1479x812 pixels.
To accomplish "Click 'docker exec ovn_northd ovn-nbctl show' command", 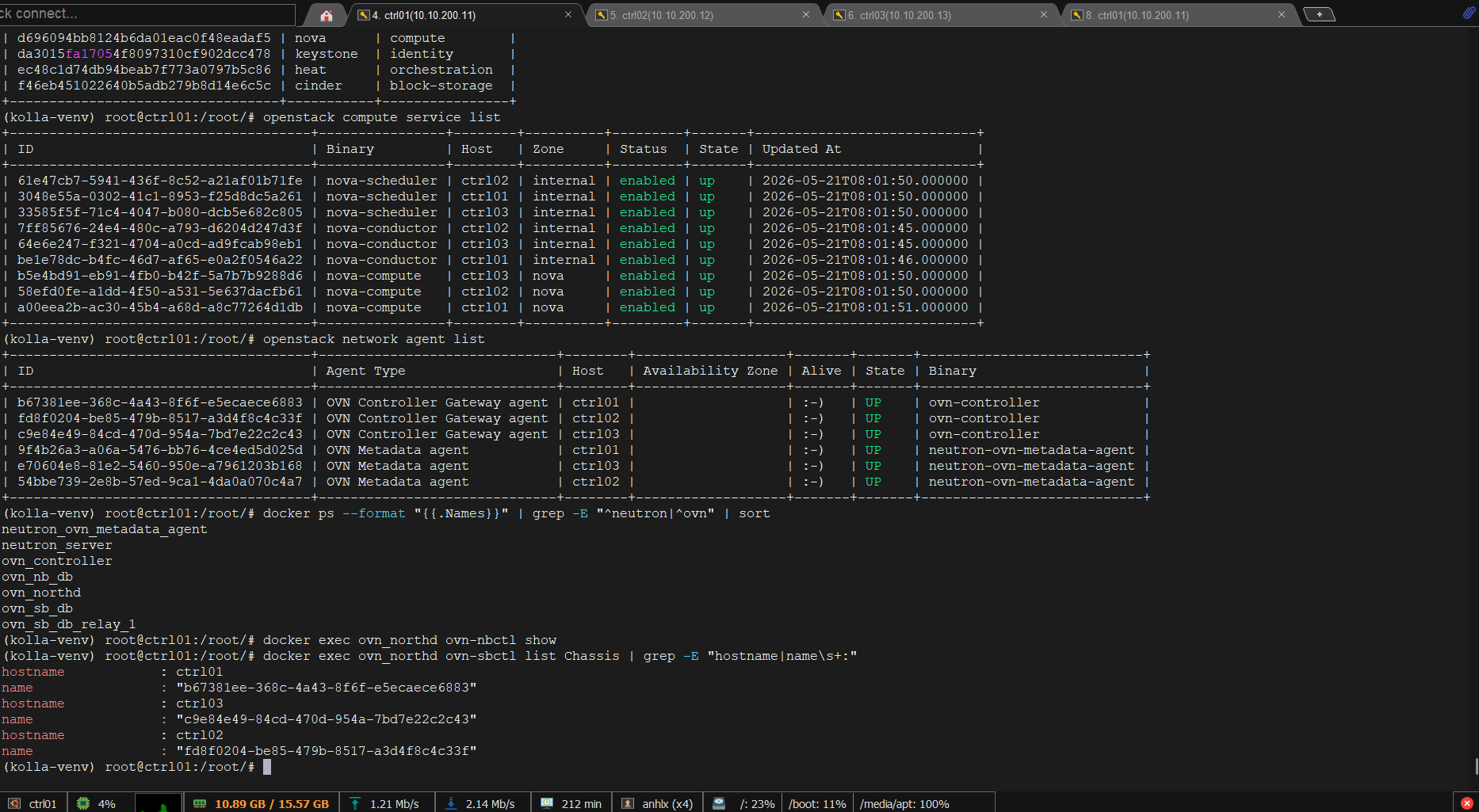I will click(410, 640).
